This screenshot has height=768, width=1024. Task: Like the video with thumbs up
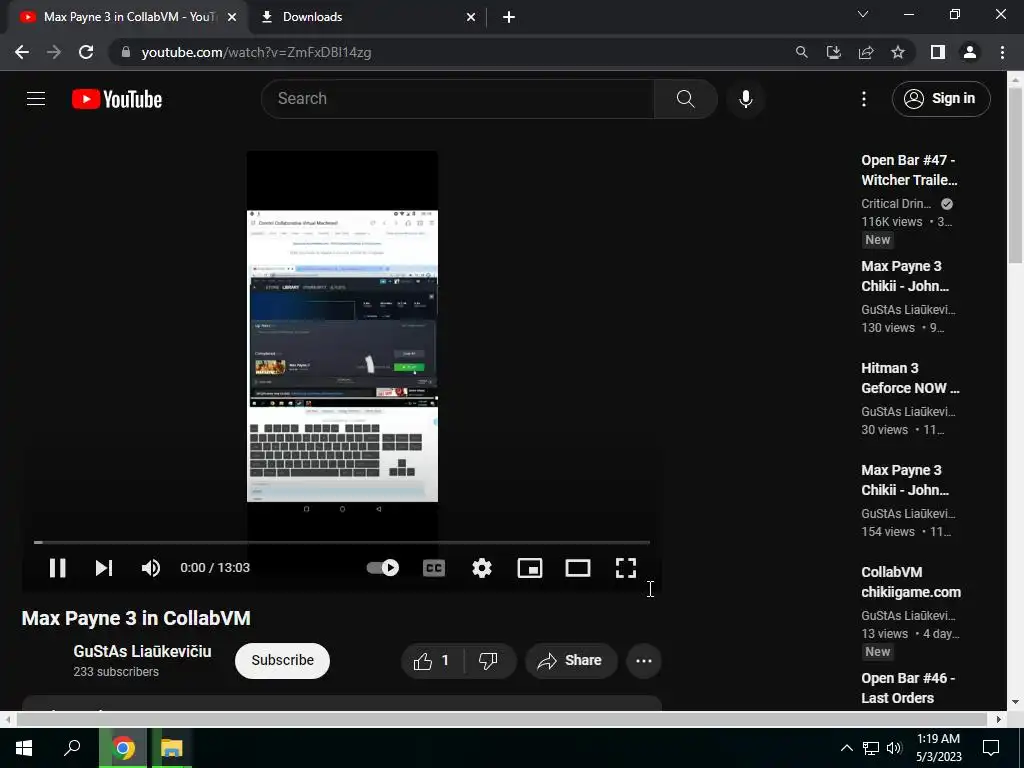click(432, 661)
